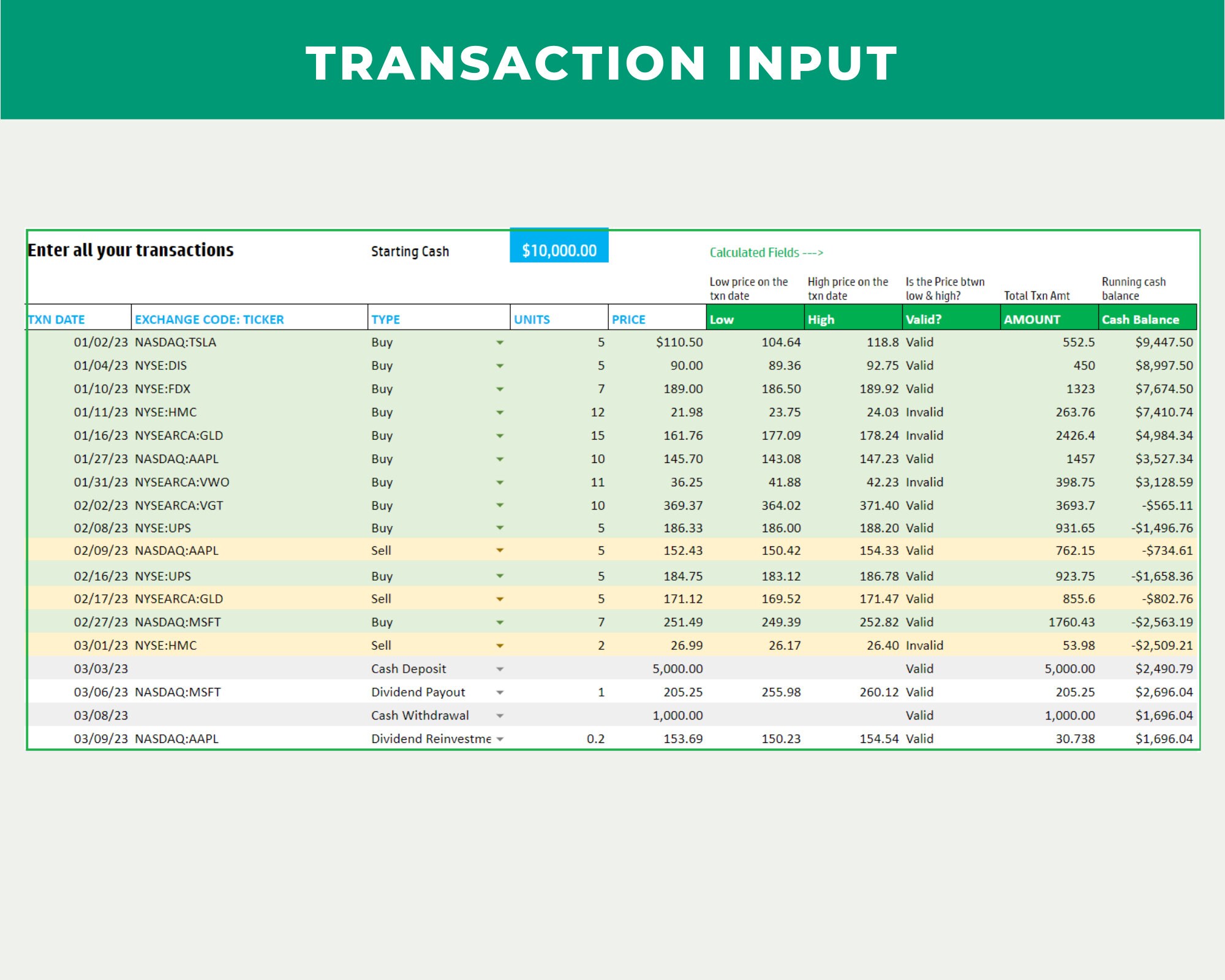Screen dimensions: 1225x980
Task: Select the 30.738 amount cell
Action: point(1049,739)
